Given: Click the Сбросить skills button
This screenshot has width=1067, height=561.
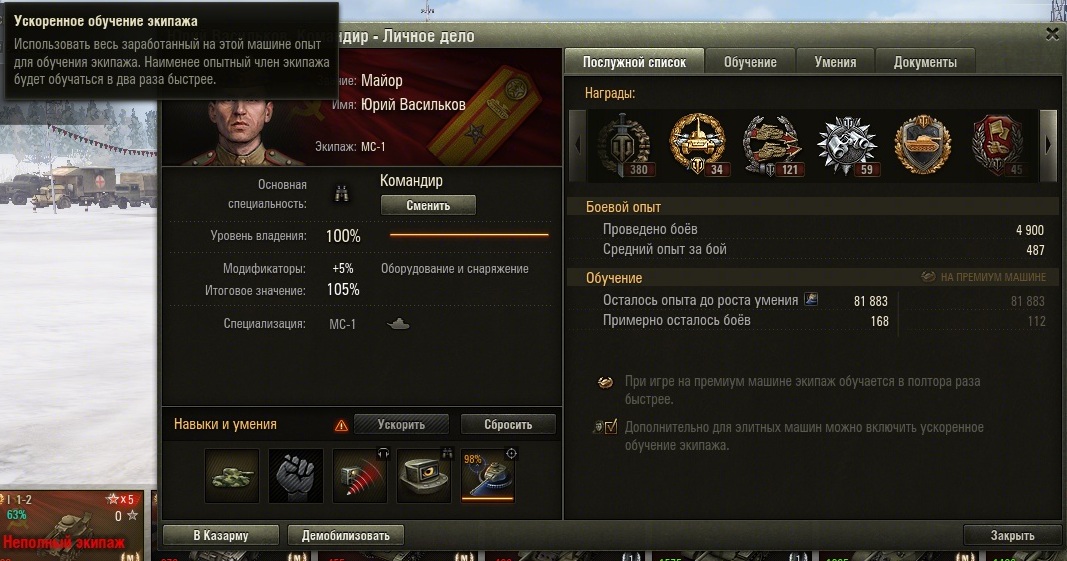Looking at the screenshot, I should (x=508, y=424).
